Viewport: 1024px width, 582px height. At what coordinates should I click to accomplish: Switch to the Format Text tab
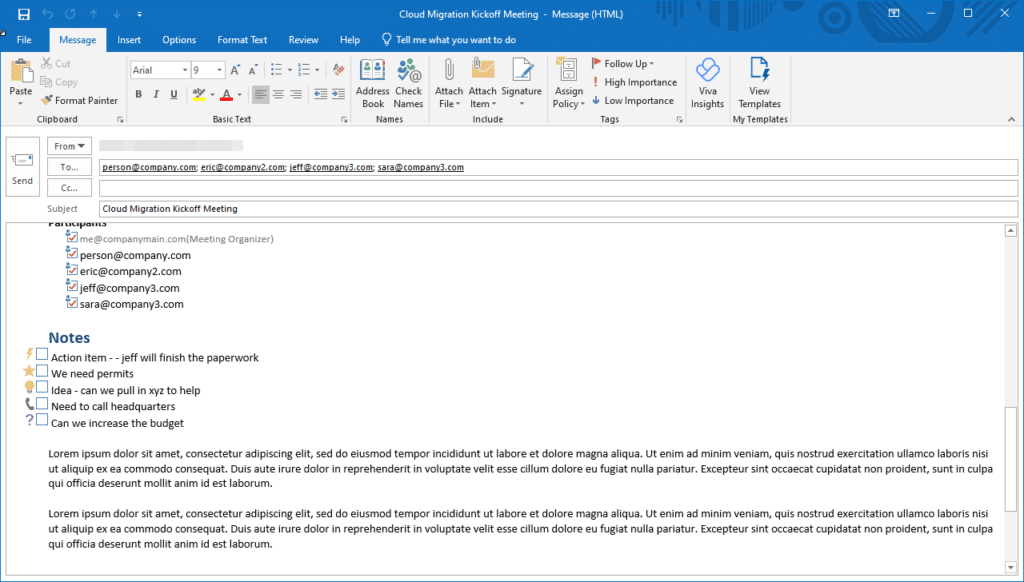coord(242,40)
